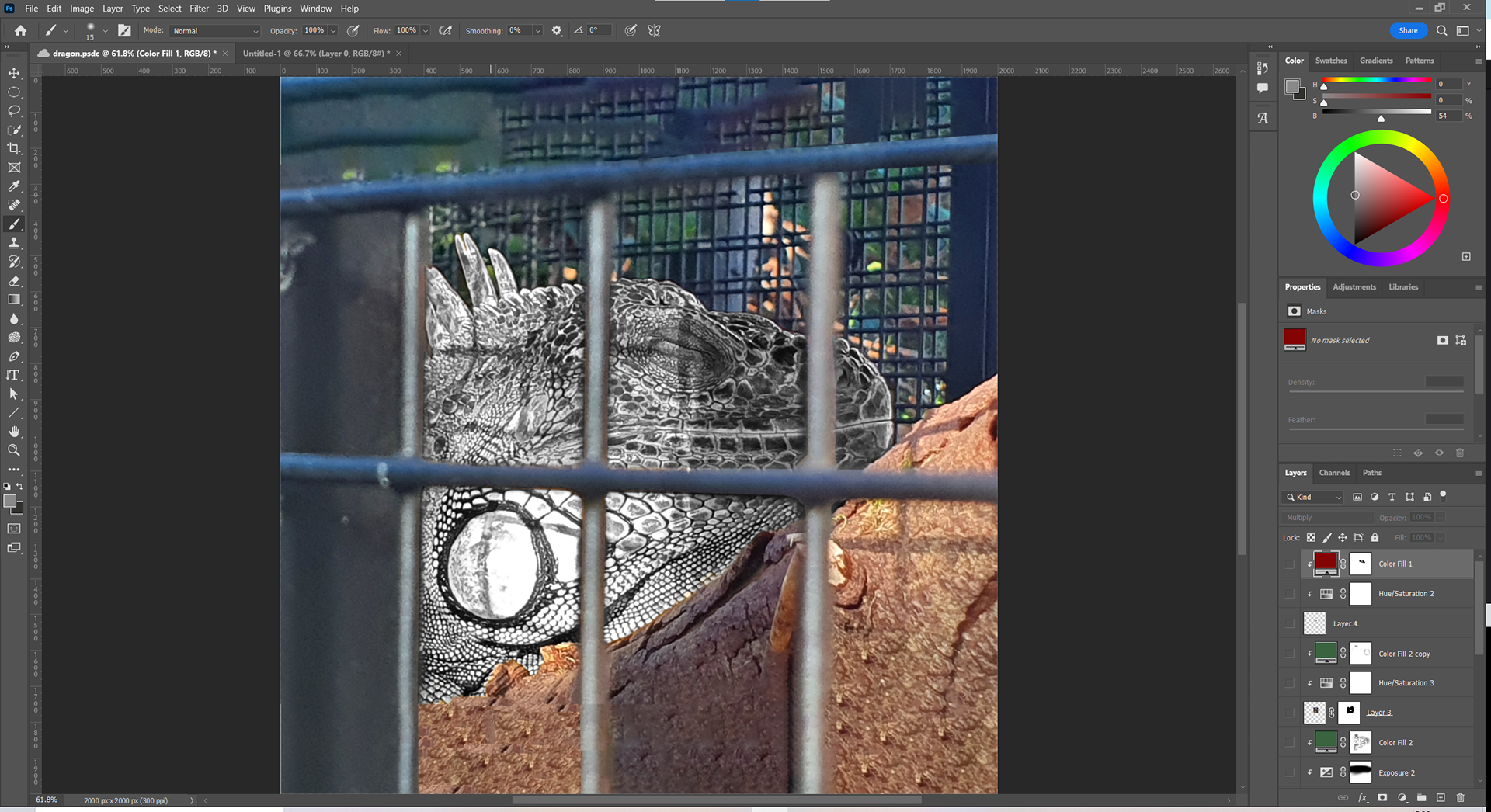The image size is (1491, 812).
Task: Show the Color Fill 1 layer
Action: point(1289,564)
